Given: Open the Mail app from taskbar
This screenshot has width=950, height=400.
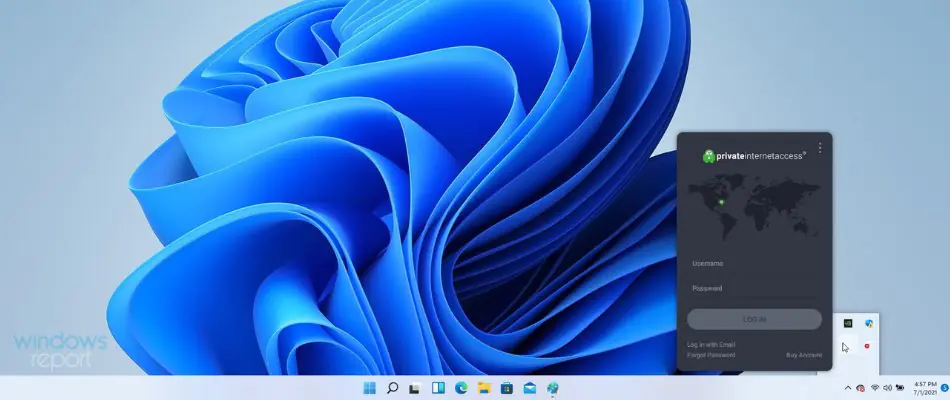Looking at the screenshot, I should (530, 388).
